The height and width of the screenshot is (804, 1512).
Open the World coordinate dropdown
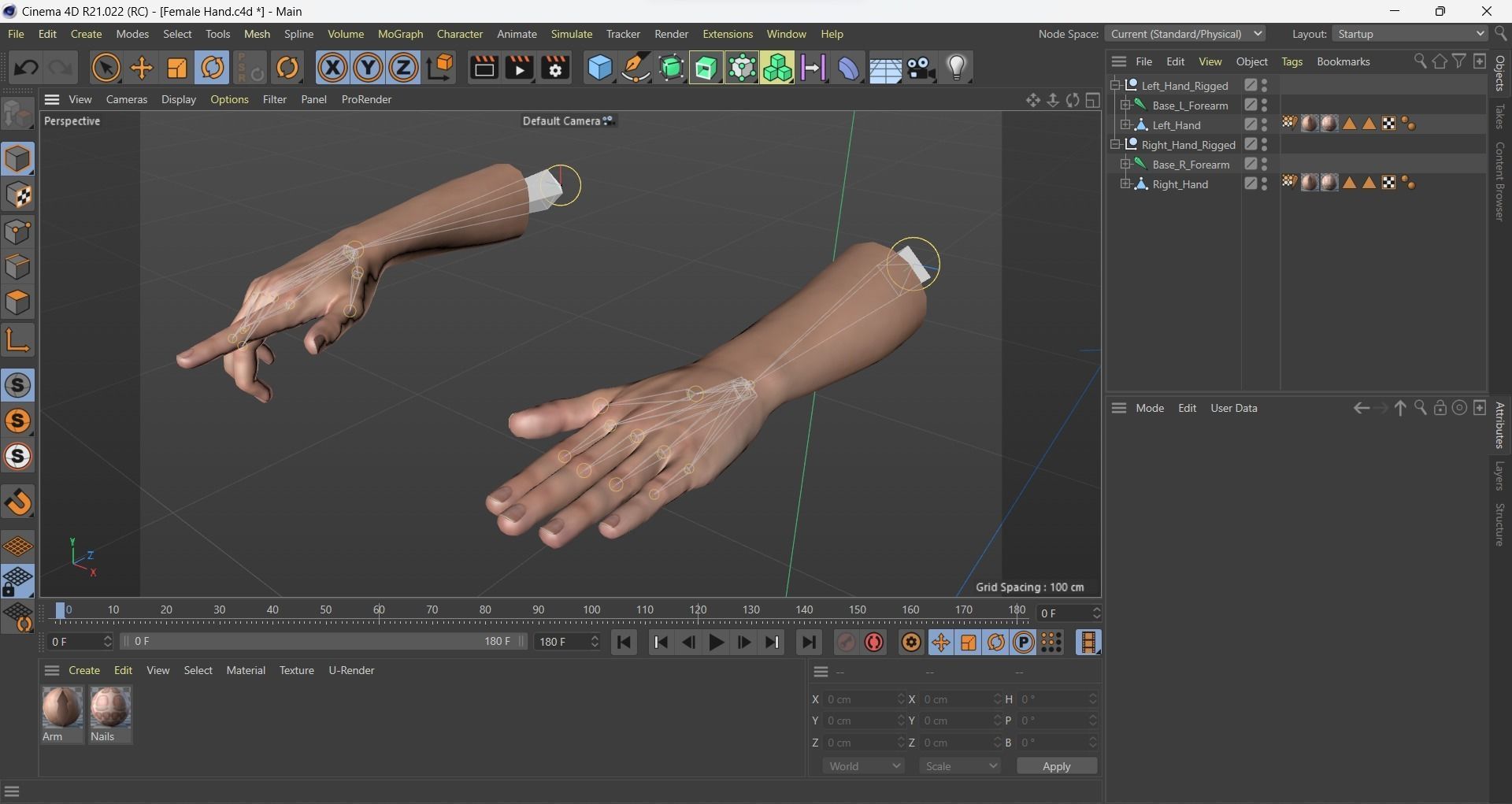pyautogui.click(x=864, y=766)
